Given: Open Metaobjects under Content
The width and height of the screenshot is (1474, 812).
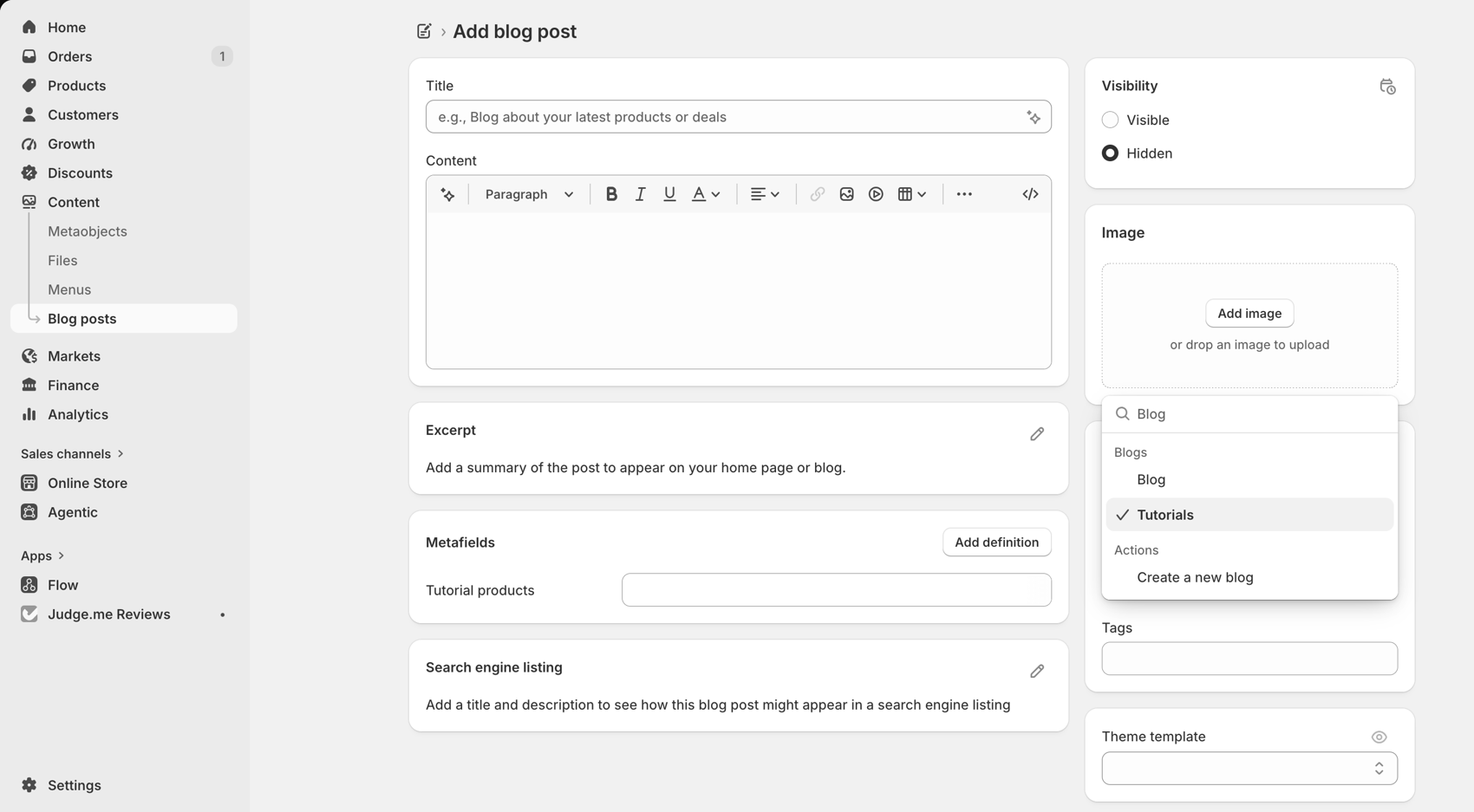Looking at the screenshot, I should coord(88,231).
